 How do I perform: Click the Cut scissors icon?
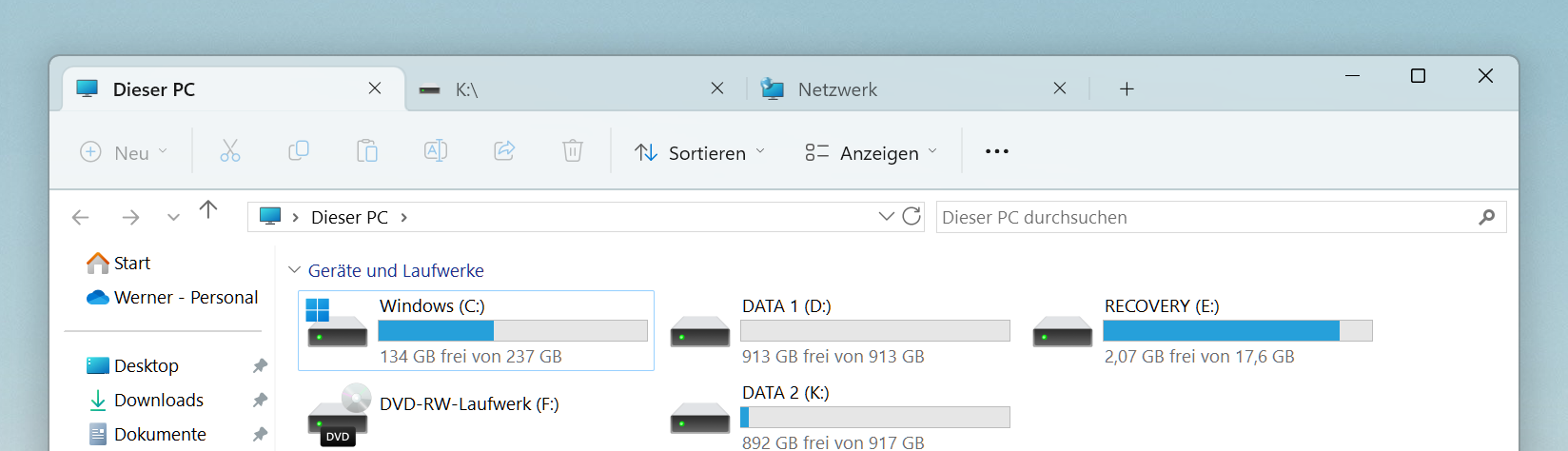(x=230, y=151)
